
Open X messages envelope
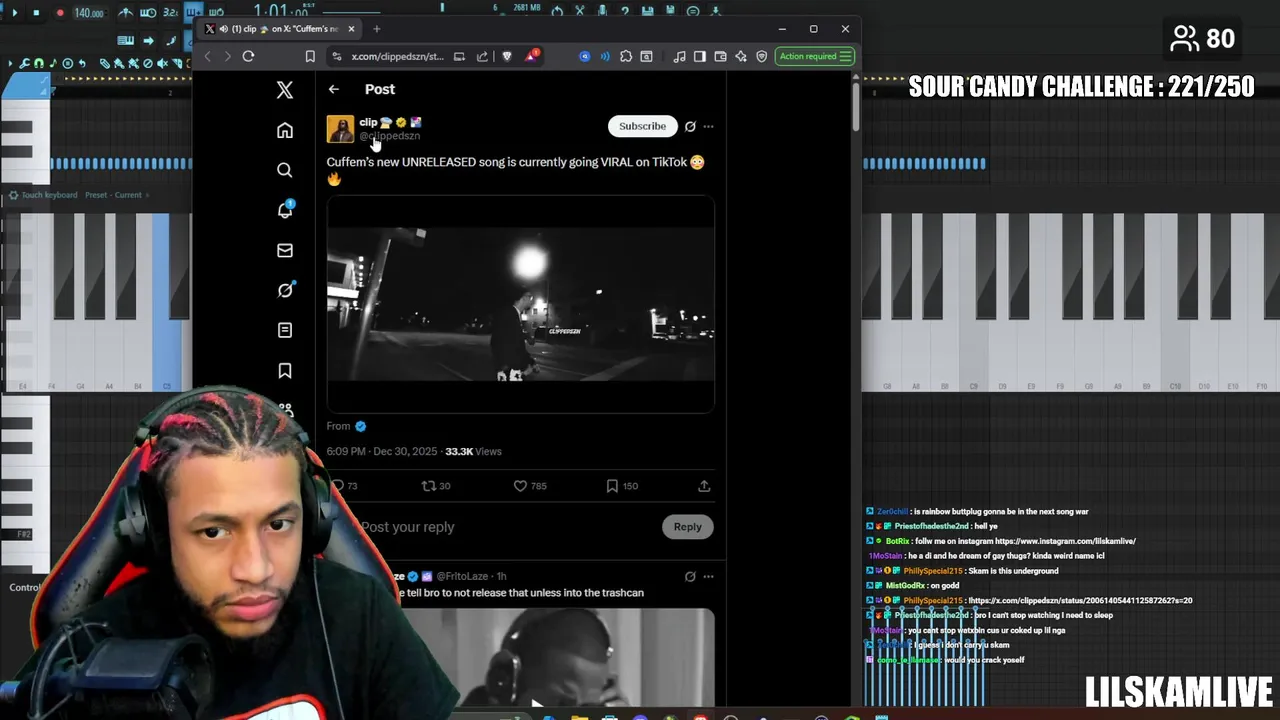[x=285, y=250]
